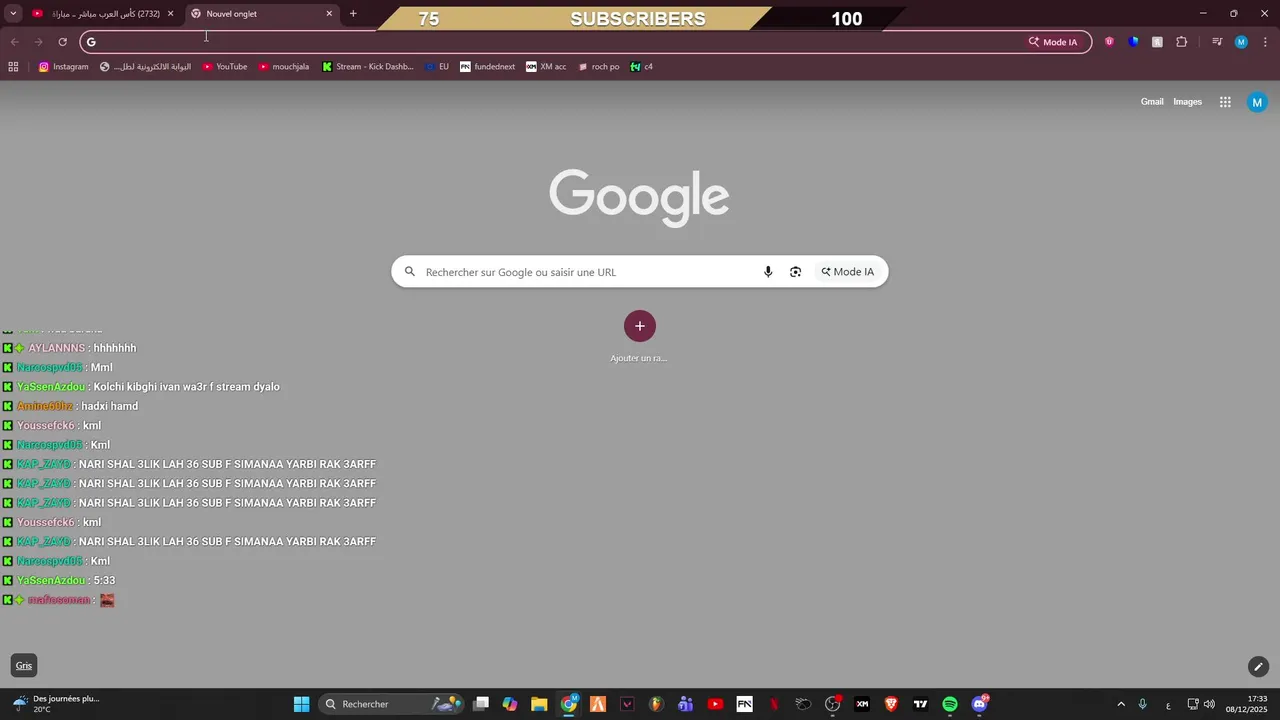Click the forward navigation arrow

(38, 42)
